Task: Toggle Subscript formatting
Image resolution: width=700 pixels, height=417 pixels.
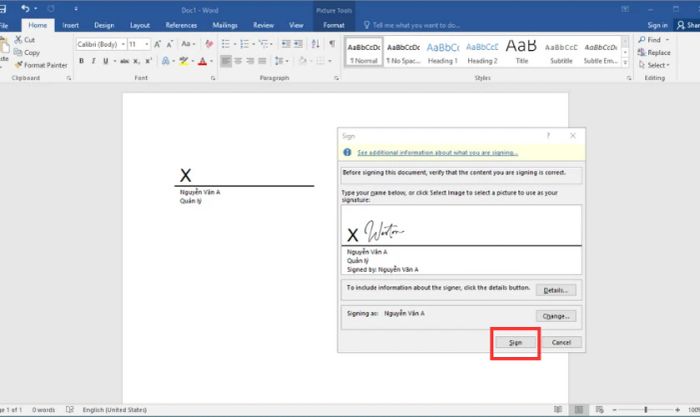Action: tap(136, 61)
